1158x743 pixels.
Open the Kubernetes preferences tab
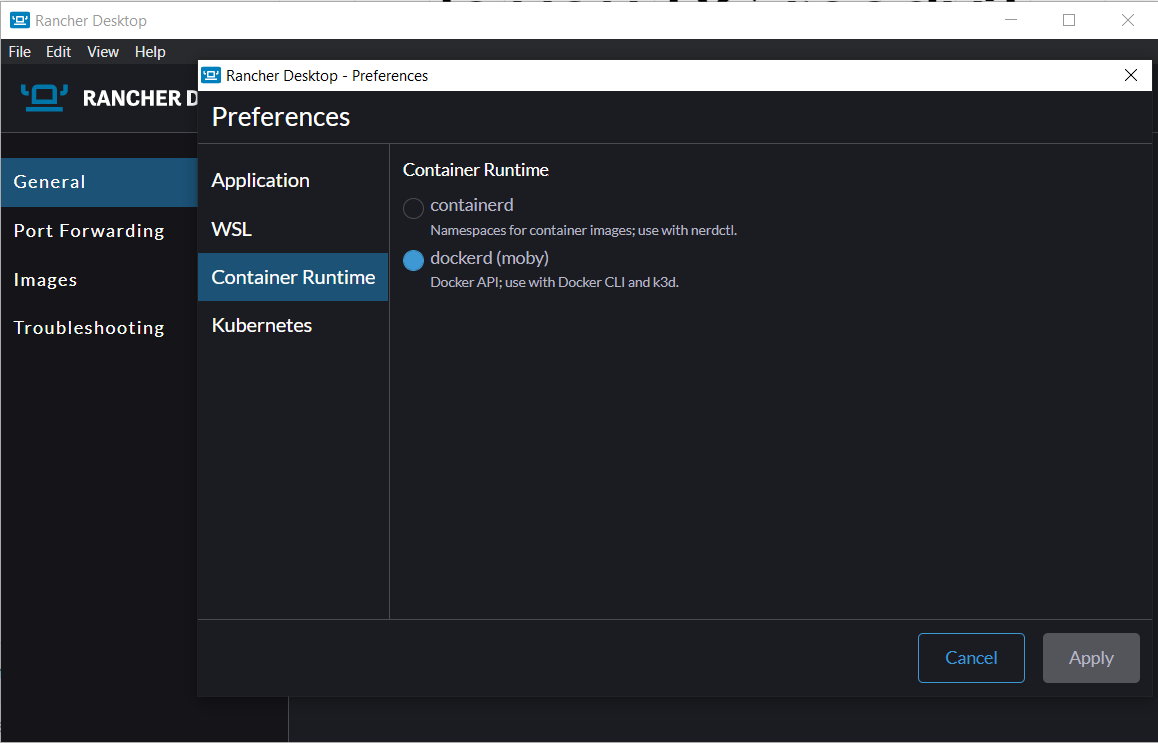293,325
